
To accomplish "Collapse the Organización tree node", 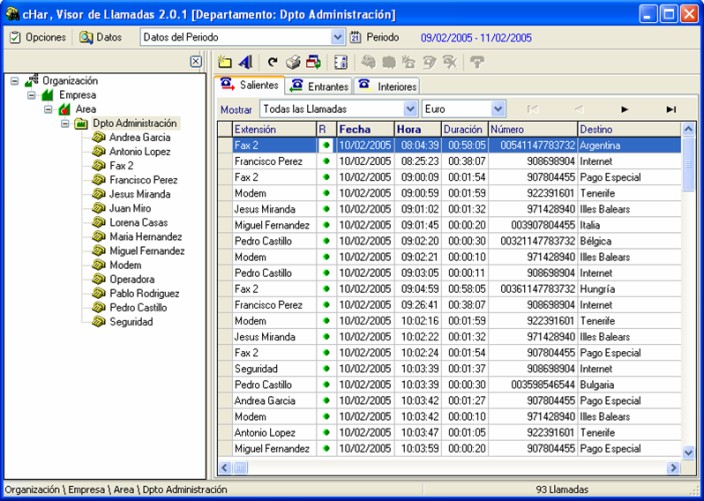I will (x=15, y=81).
